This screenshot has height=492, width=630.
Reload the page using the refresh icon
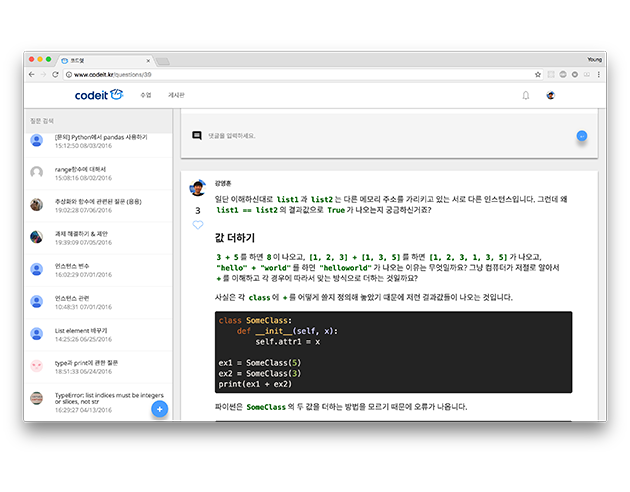tap(56, 74)
